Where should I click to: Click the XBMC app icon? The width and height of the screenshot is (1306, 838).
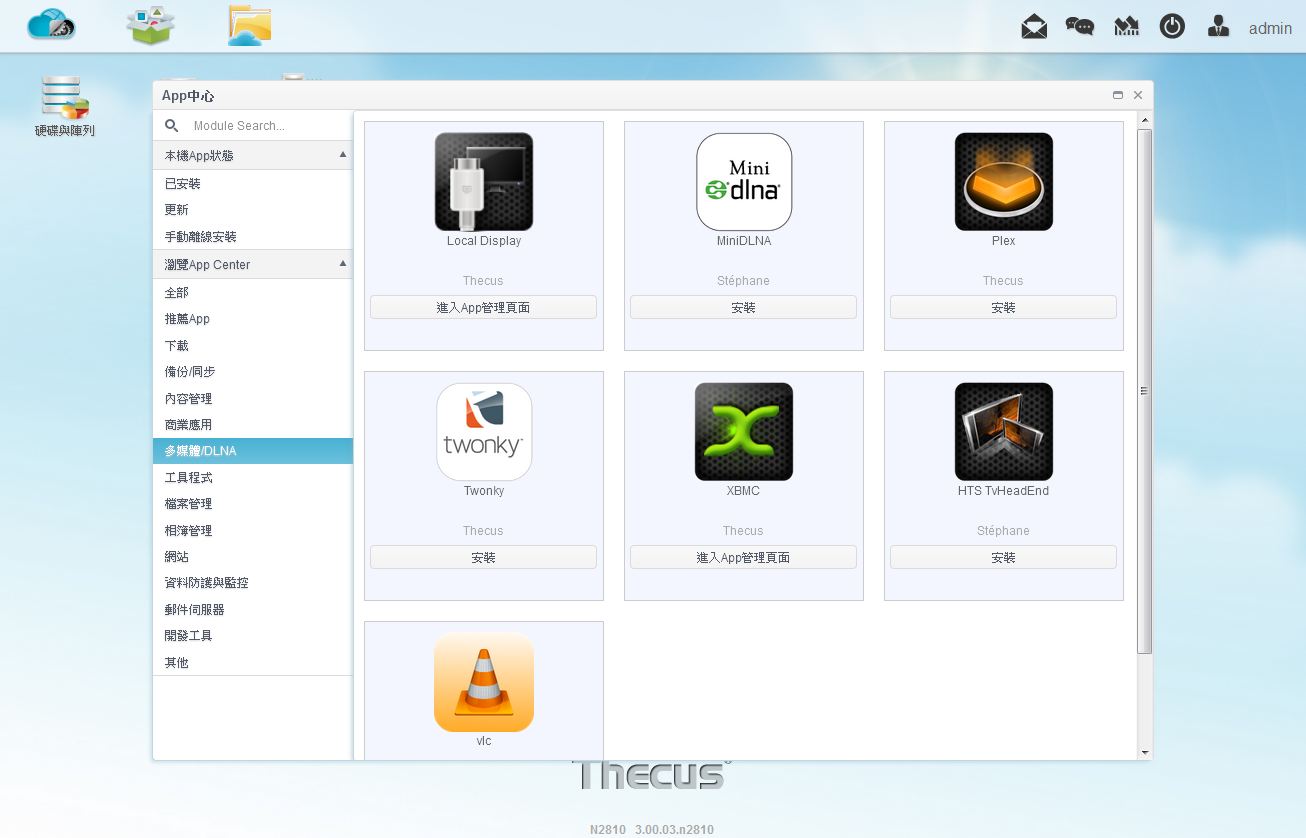744,432
